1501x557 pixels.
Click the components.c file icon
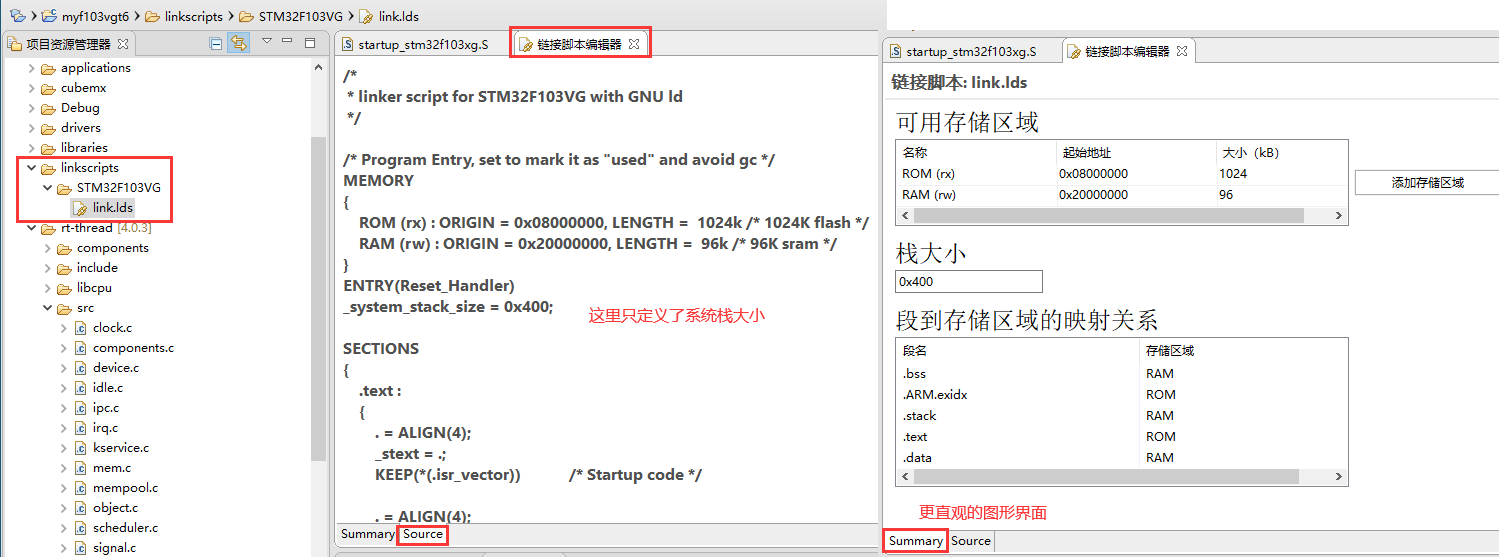click(x=80, y=348)
